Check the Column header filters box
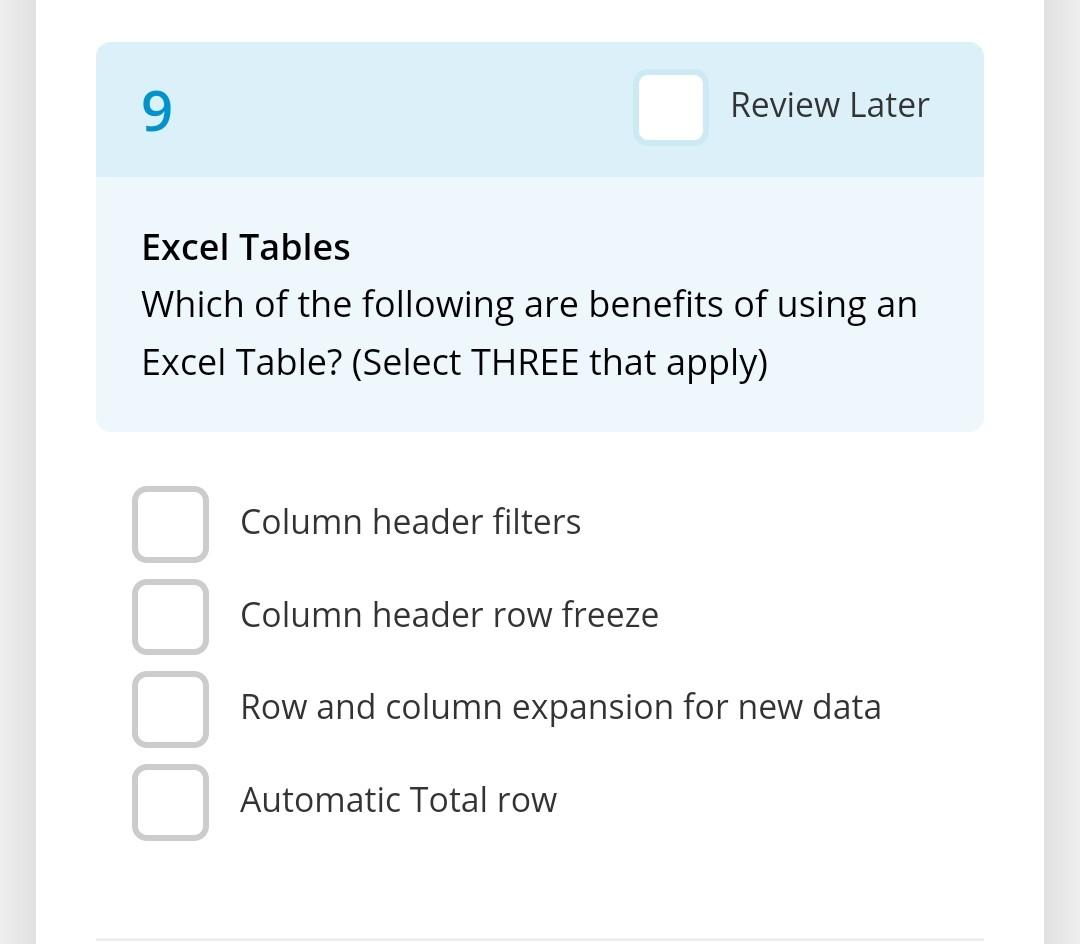The width and height of the screenshot is (1080, 944). [170, 524]
